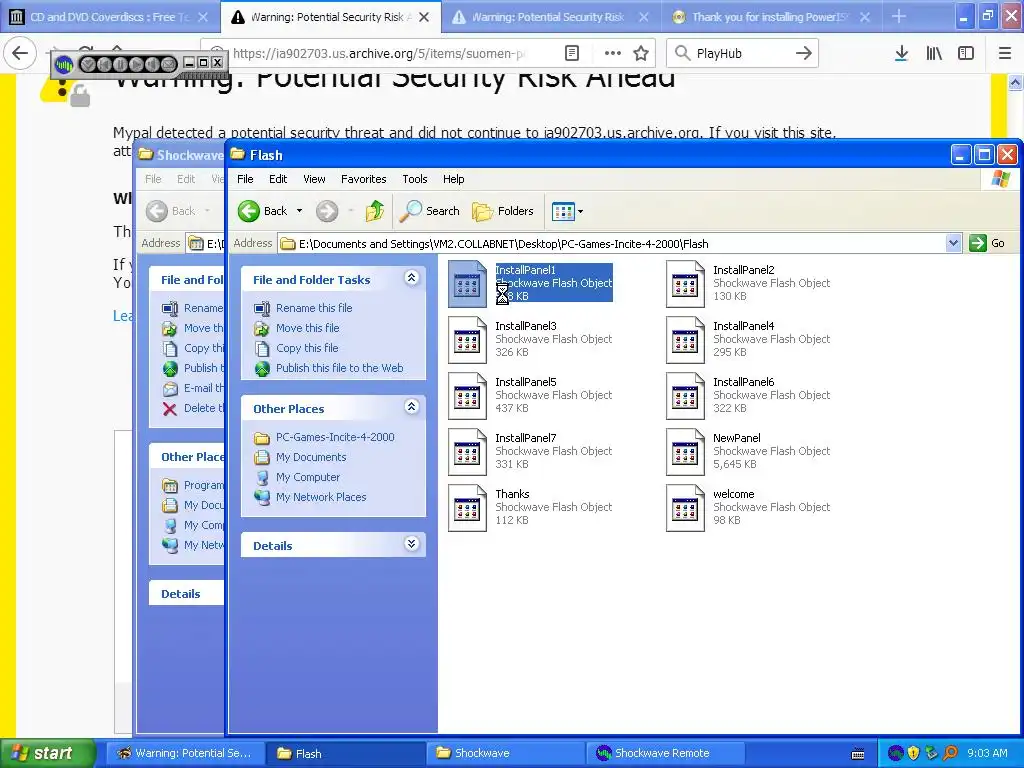
Task: Open the Back history dropdown arrow
Action: 300,211
